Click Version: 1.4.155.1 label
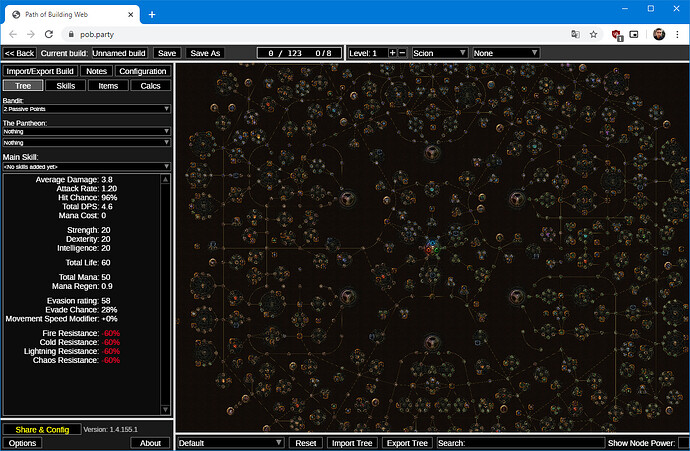Viewport: 690px width, 451px height. pos(110,429)
